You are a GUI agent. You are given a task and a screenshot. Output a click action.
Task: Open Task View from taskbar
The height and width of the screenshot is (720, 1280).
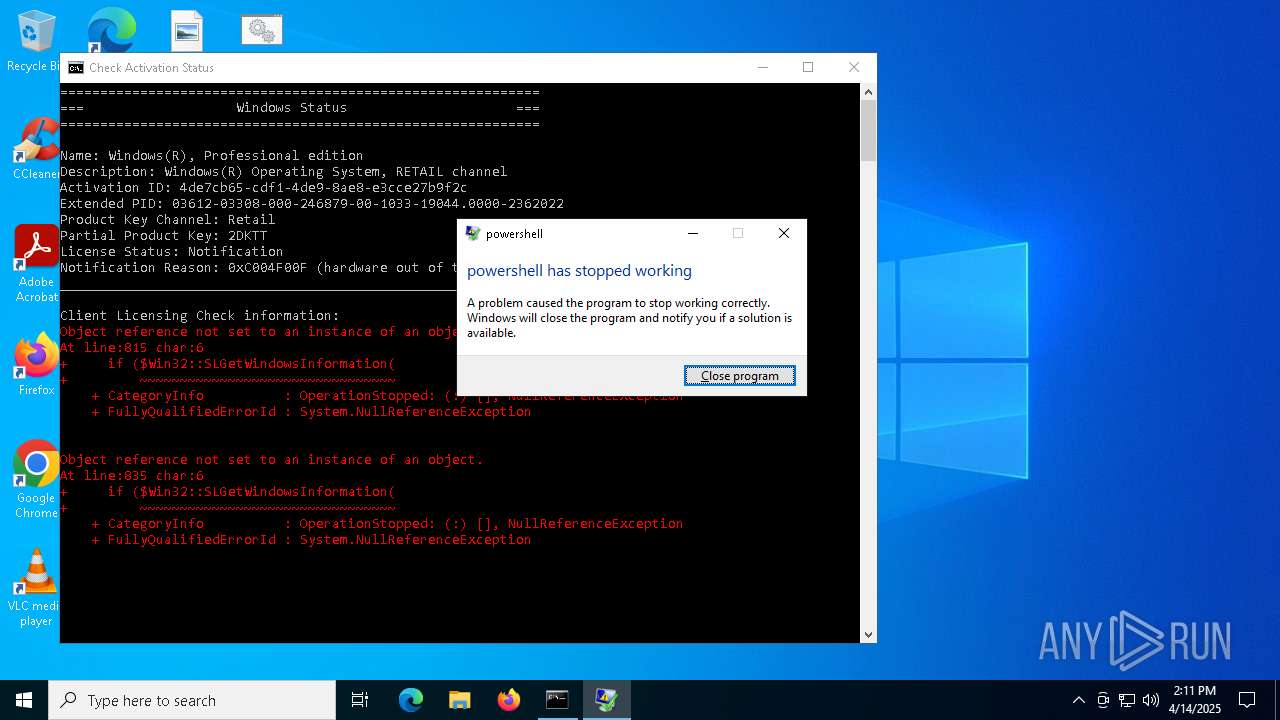click(x=360, y=700)
